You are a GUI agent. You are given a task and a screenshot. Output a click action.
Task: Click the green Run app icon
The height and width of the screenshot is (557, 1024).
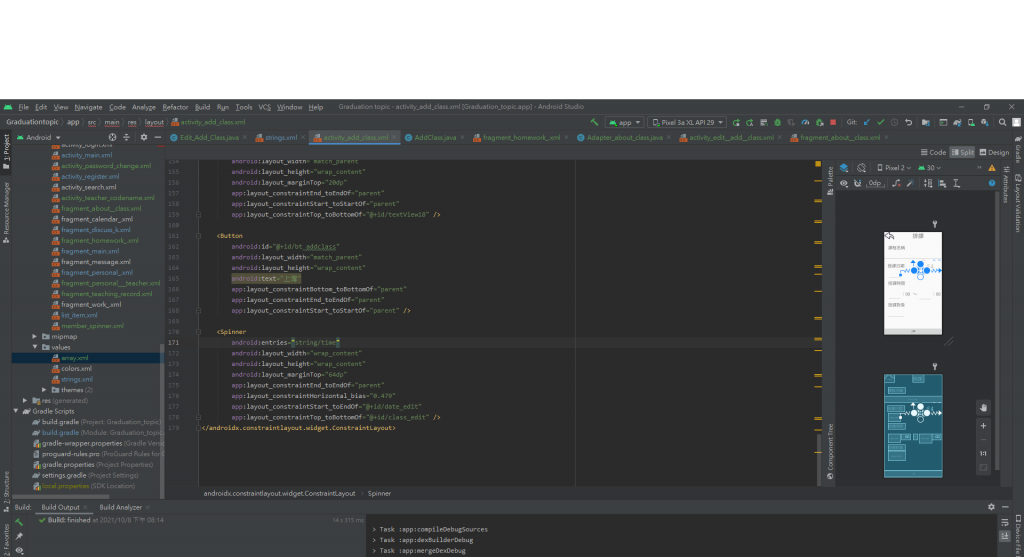736,122
